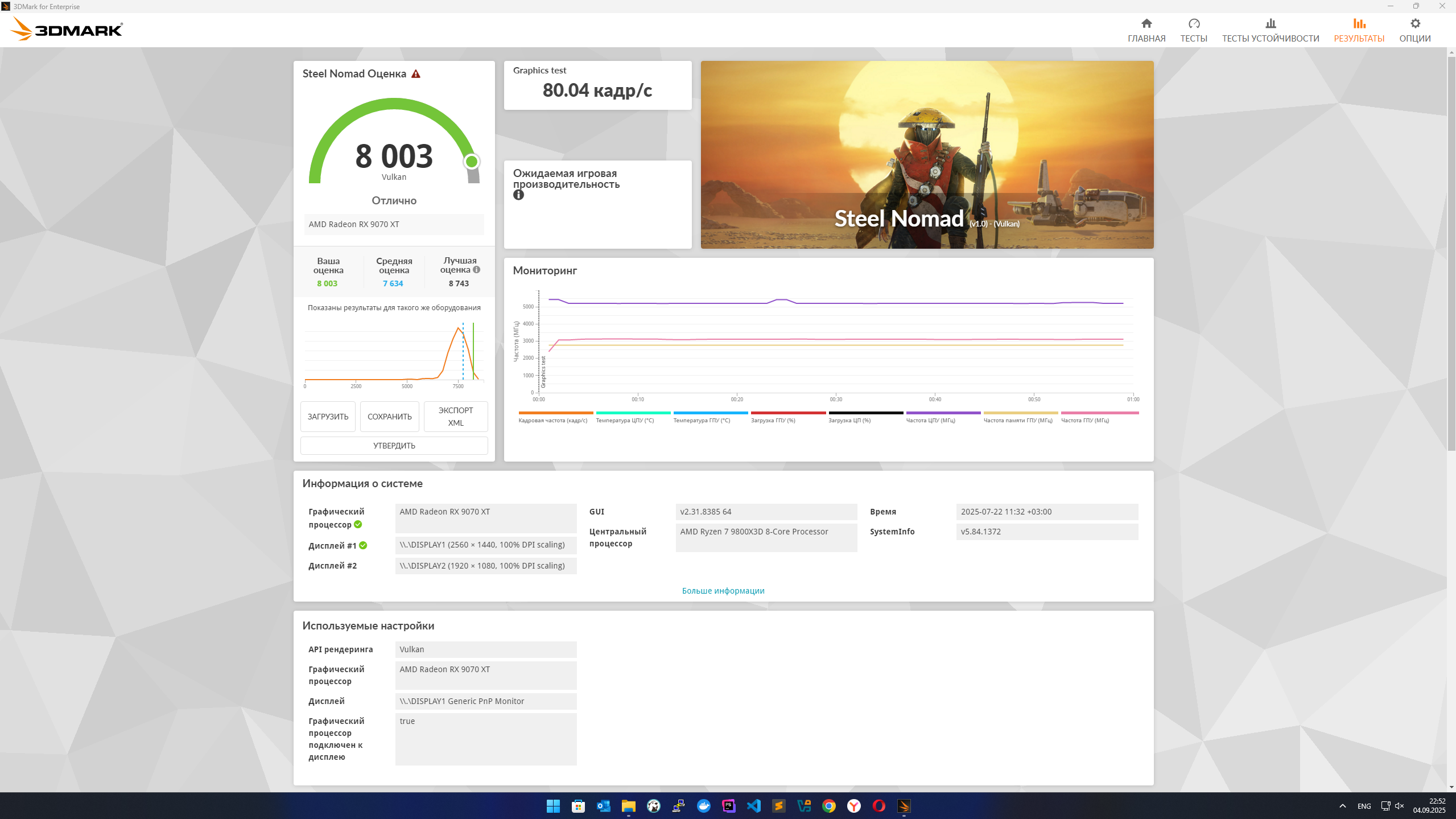Click the Частота ГПУ (МГц) pink legend swatch
The image size is (1456, 819).
pos(1099,413)
